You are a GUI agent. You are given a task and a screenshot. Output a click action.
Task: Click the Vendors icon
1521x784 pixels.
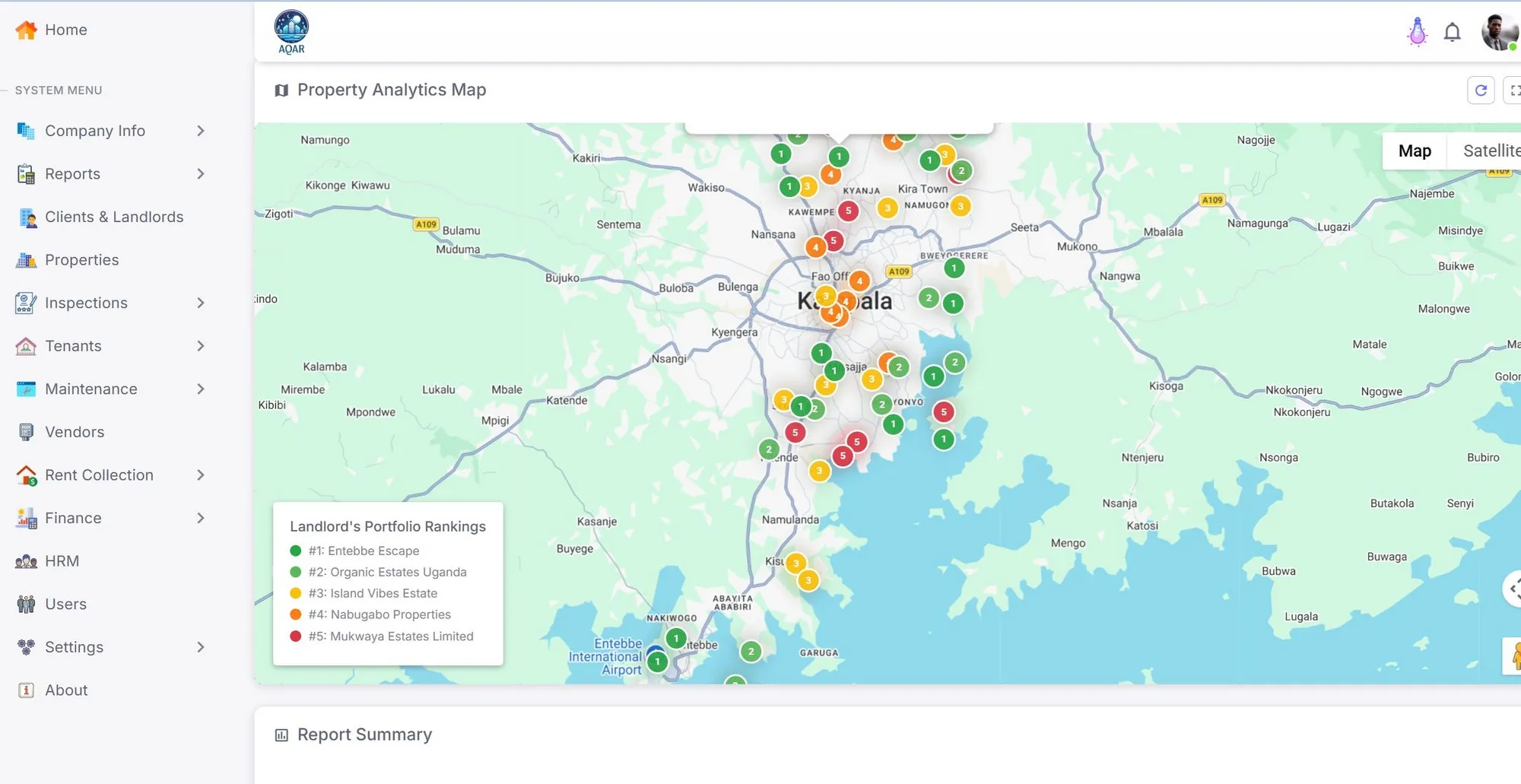(x=26, y=432)
